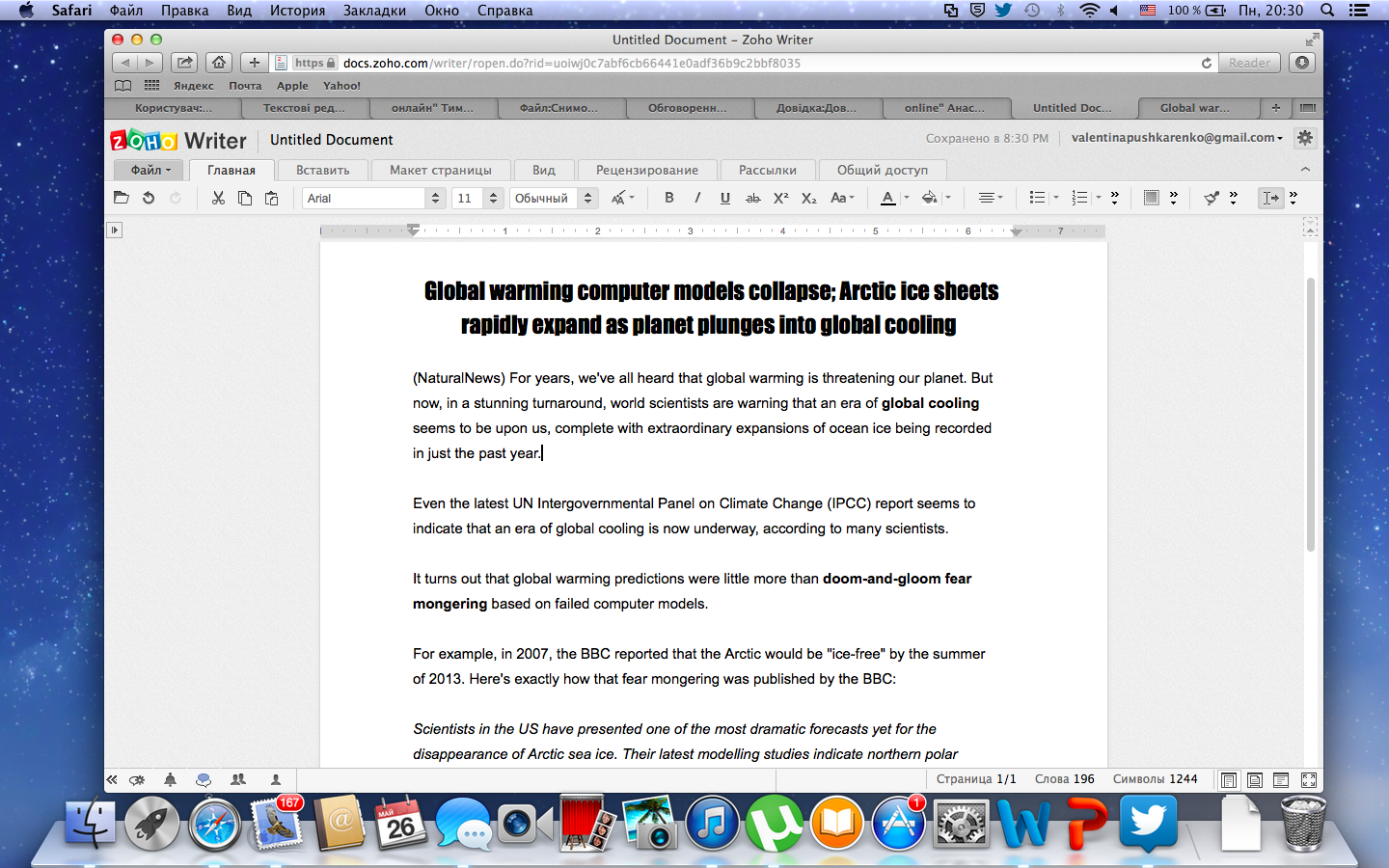1389x868 pixels.
Task: Click the text direction icon in toolbar
Action: [1270, 198]
